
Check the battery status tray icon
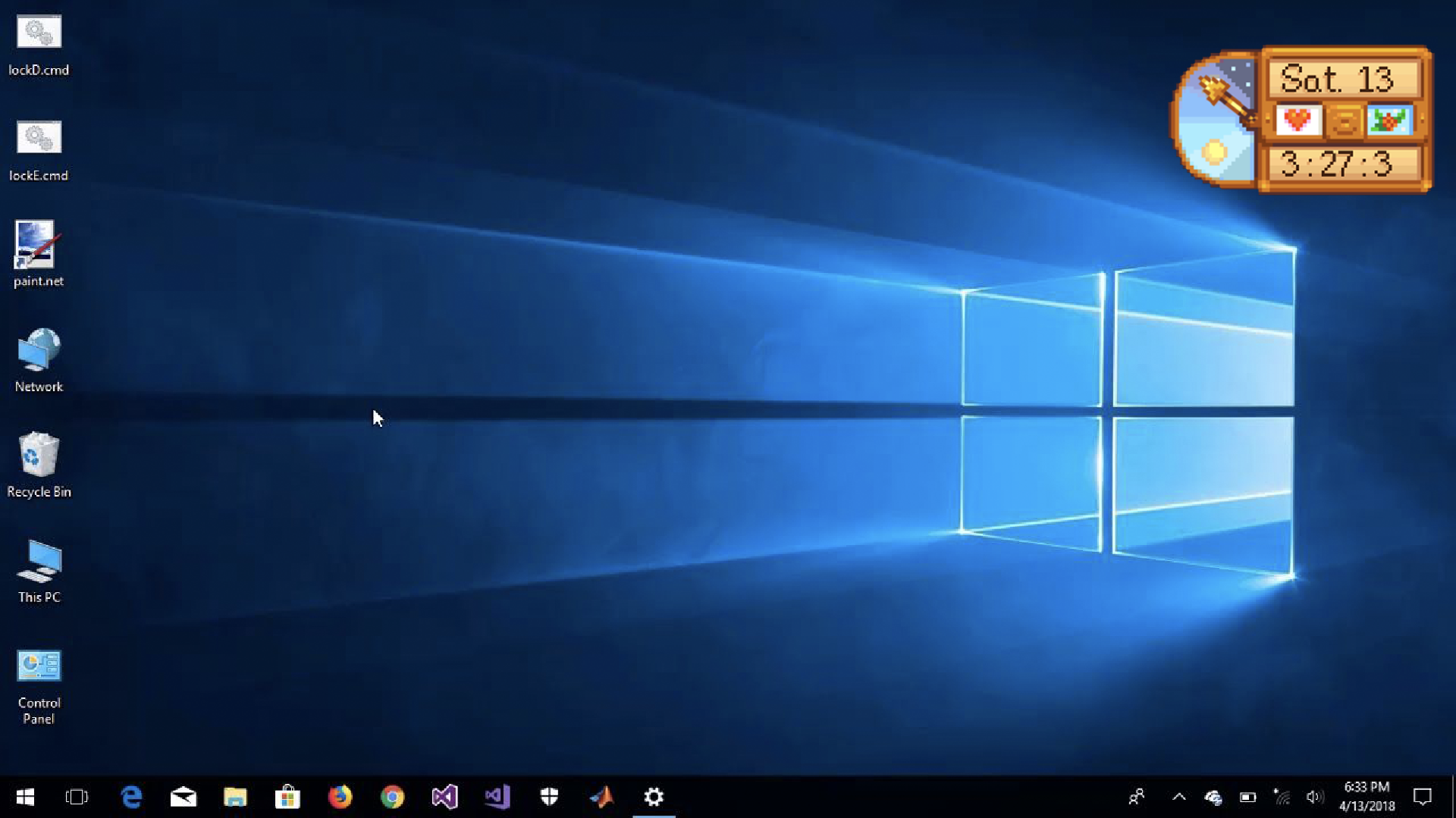pyautogui.click(x=1247, y=797)
